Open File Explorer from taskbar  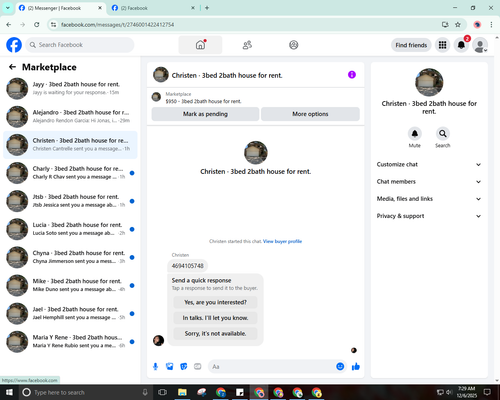[x=182, y=392]
